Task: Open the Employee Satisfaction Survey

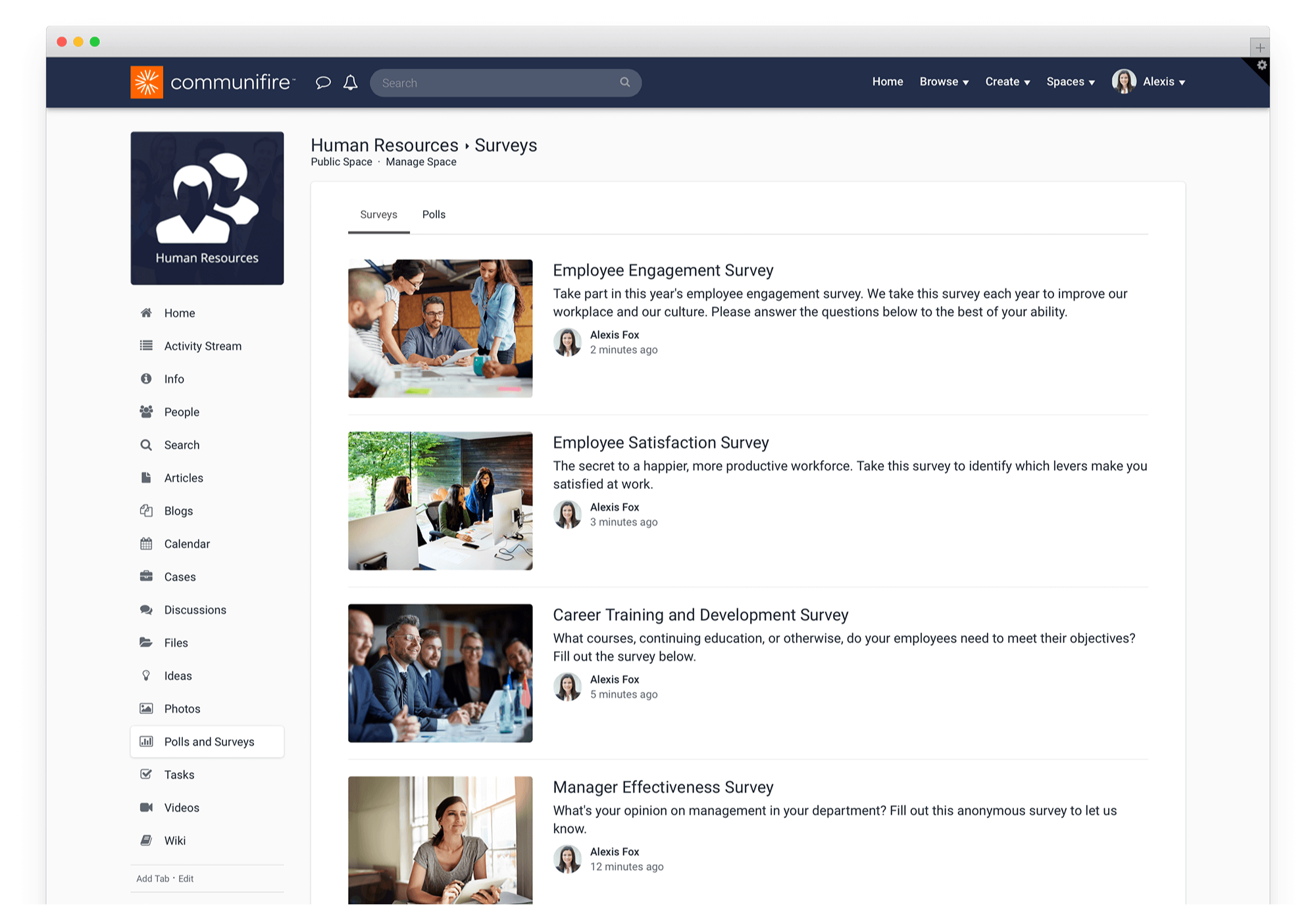Action: (661, 442)
